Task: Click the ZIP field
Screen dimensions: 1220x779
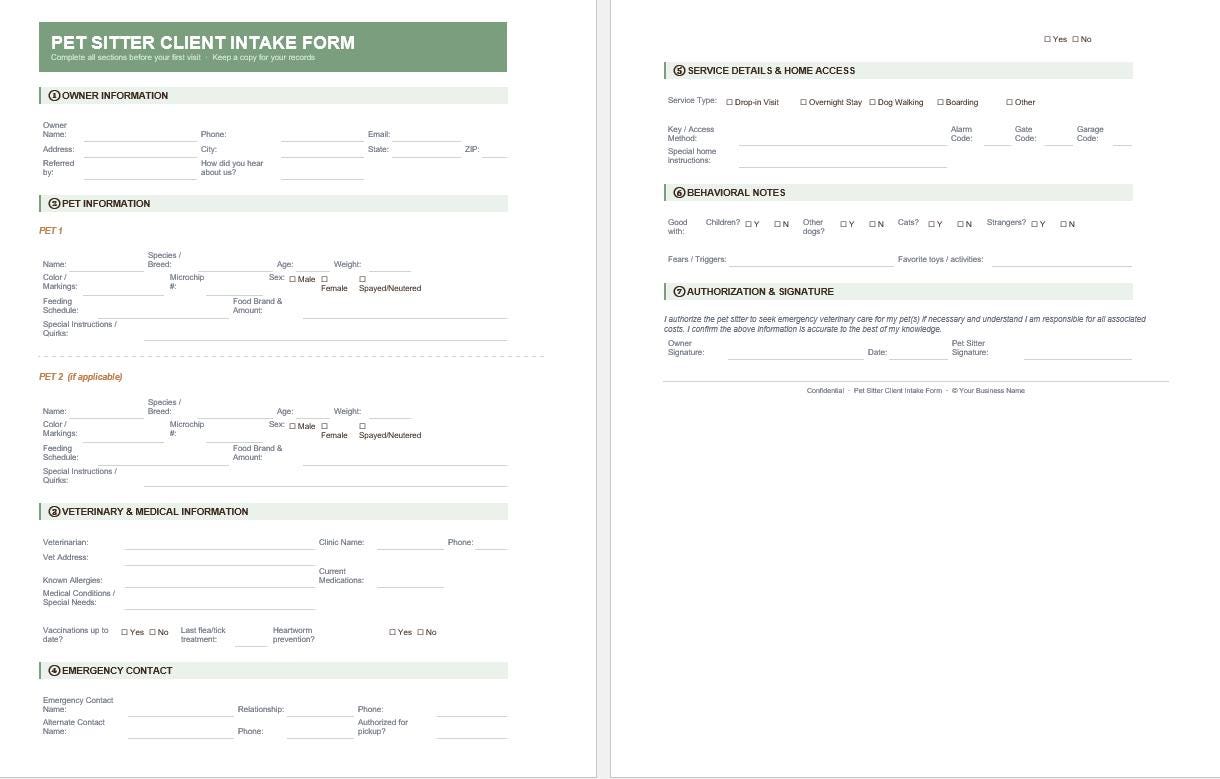Action: pyautogui.click(x=495, y=151)
